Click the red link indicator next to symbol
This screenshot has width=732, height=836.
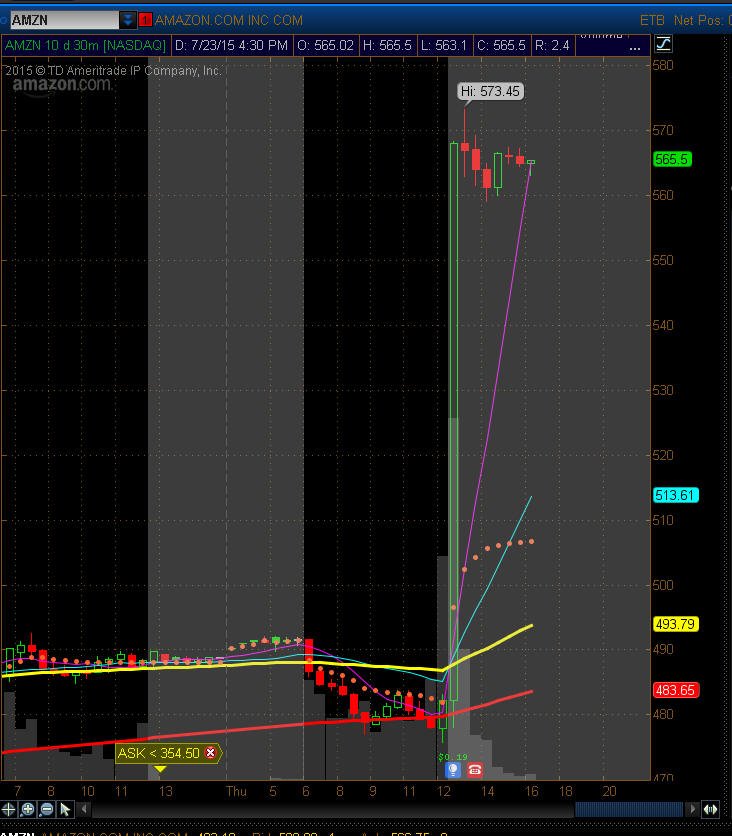pos(145,20)
